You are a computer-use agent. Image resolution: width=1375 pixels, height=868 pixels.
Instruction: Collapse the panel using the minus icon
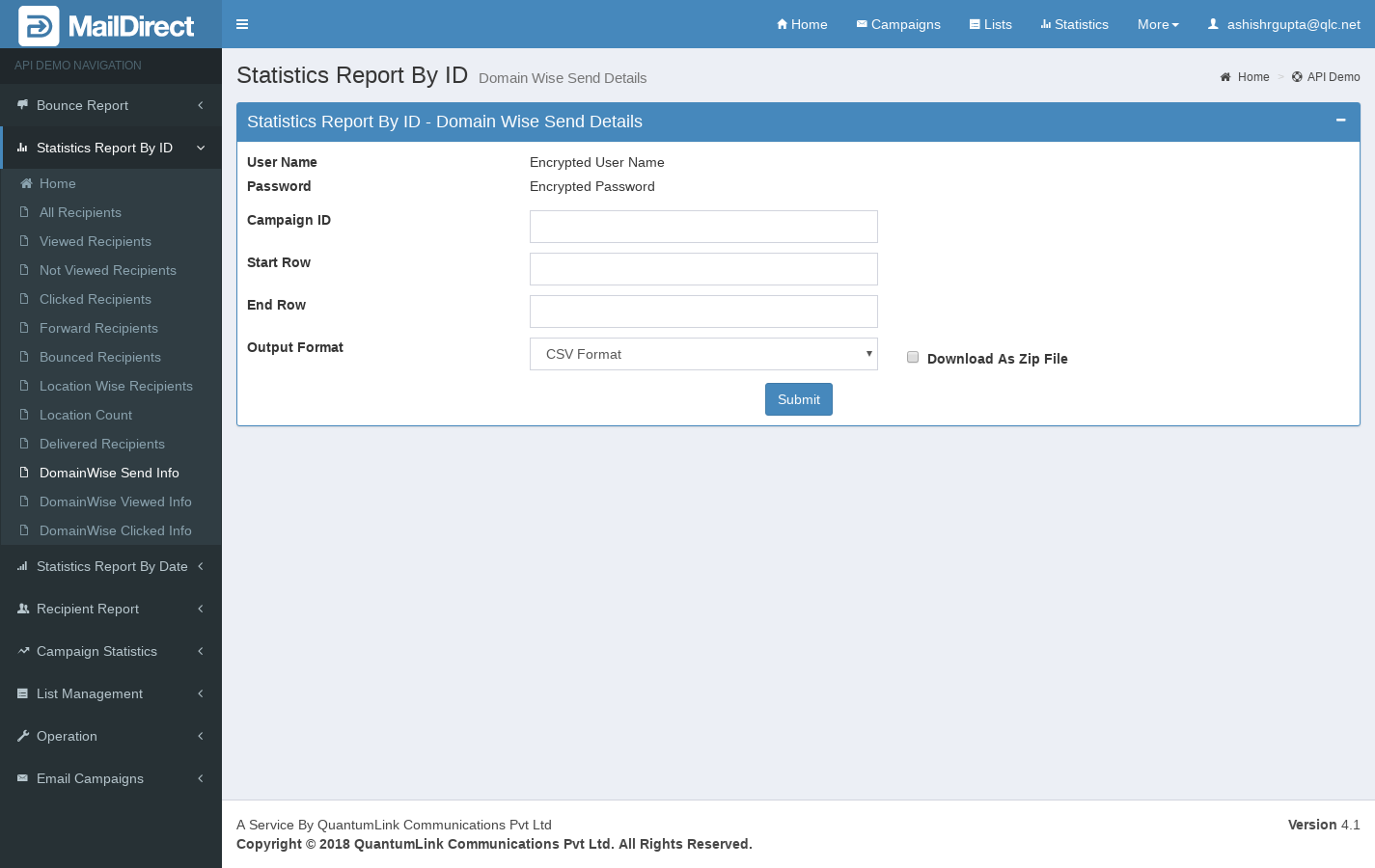[x=1340, y=121]
